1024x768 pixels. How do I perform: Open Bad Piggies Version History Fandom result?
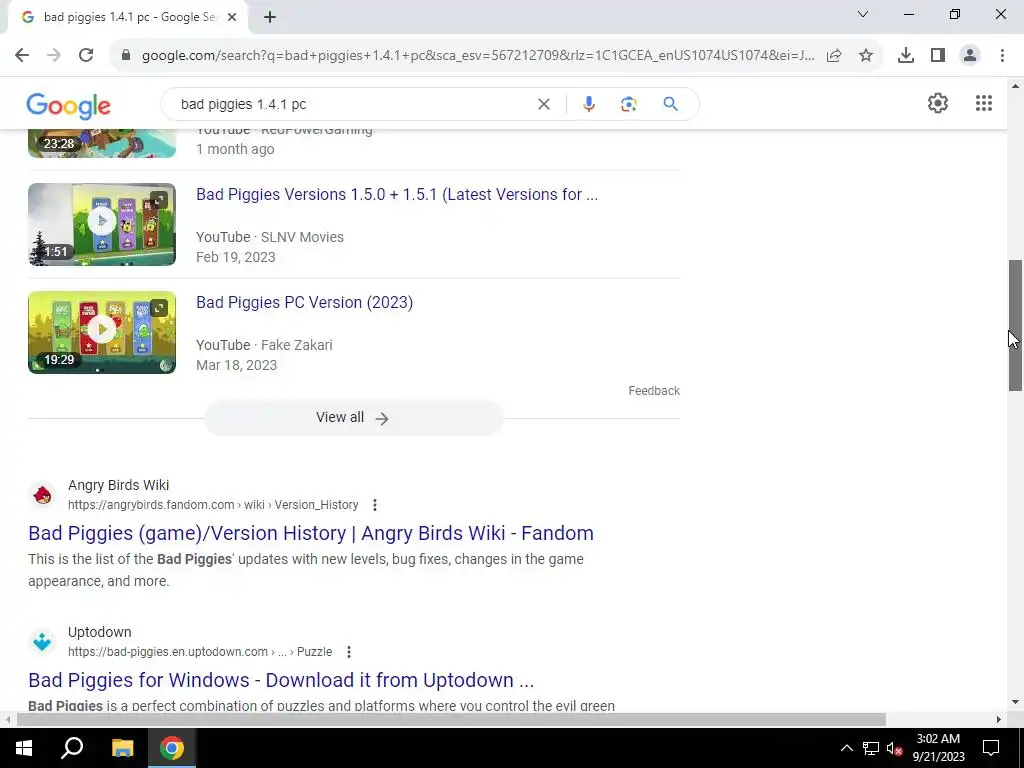coord(311,533)
